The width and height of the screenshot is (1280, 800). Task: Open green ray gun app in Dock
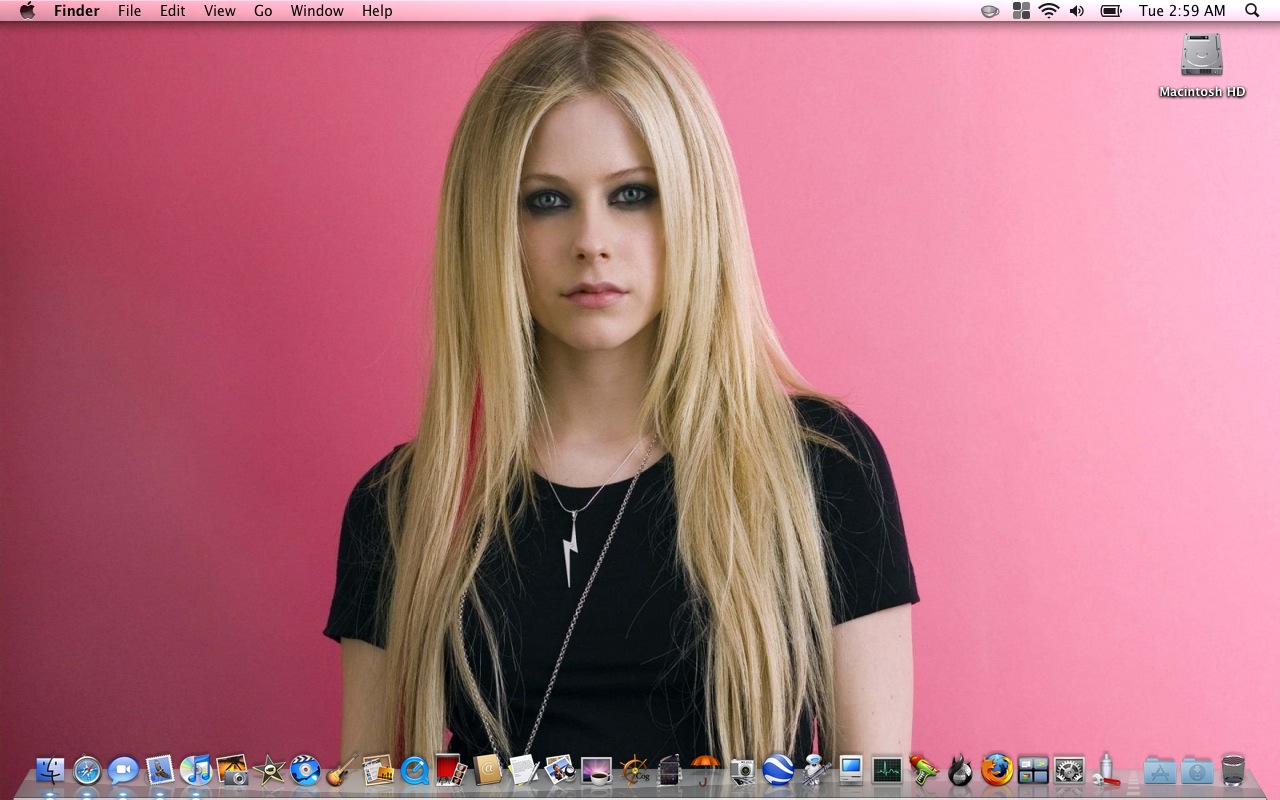[x=924, y=770]
